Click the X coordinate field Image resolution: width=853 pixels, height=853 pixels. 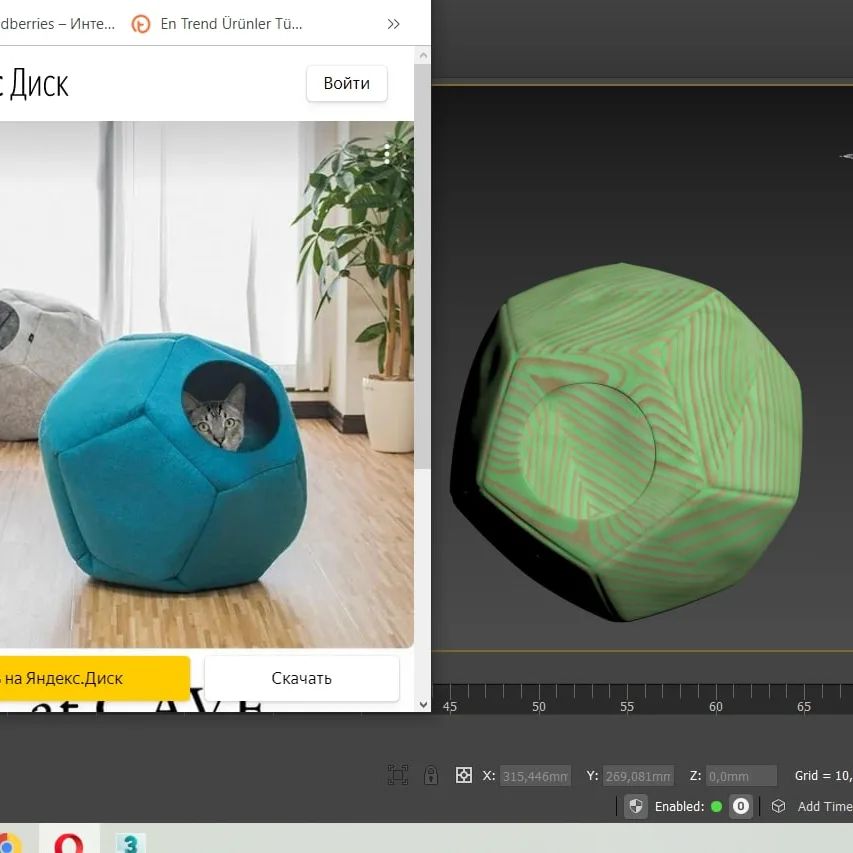pos(535,776)
